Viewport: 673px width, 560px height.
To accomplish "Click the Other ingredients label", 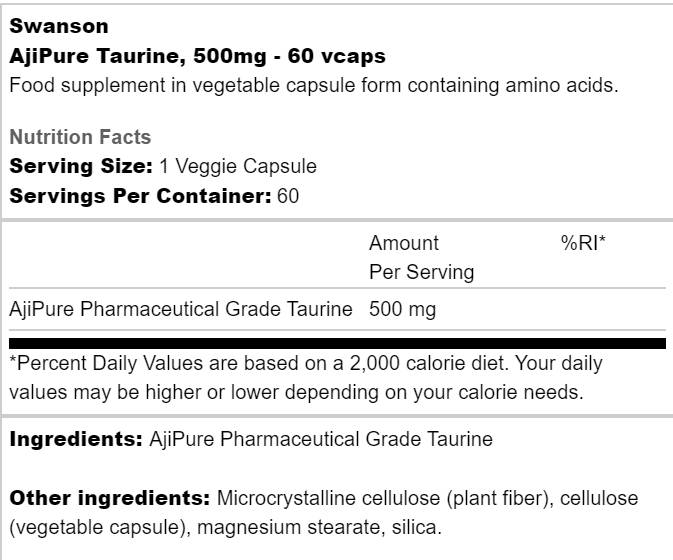I will coord(110,498).
